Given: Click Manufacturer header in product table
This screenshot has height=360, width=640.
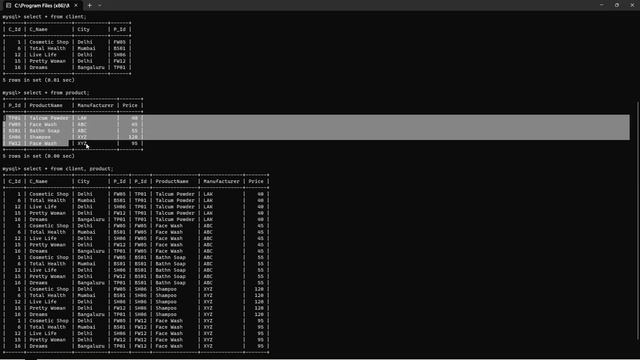Looking at the screenshot, I should 96,105.
